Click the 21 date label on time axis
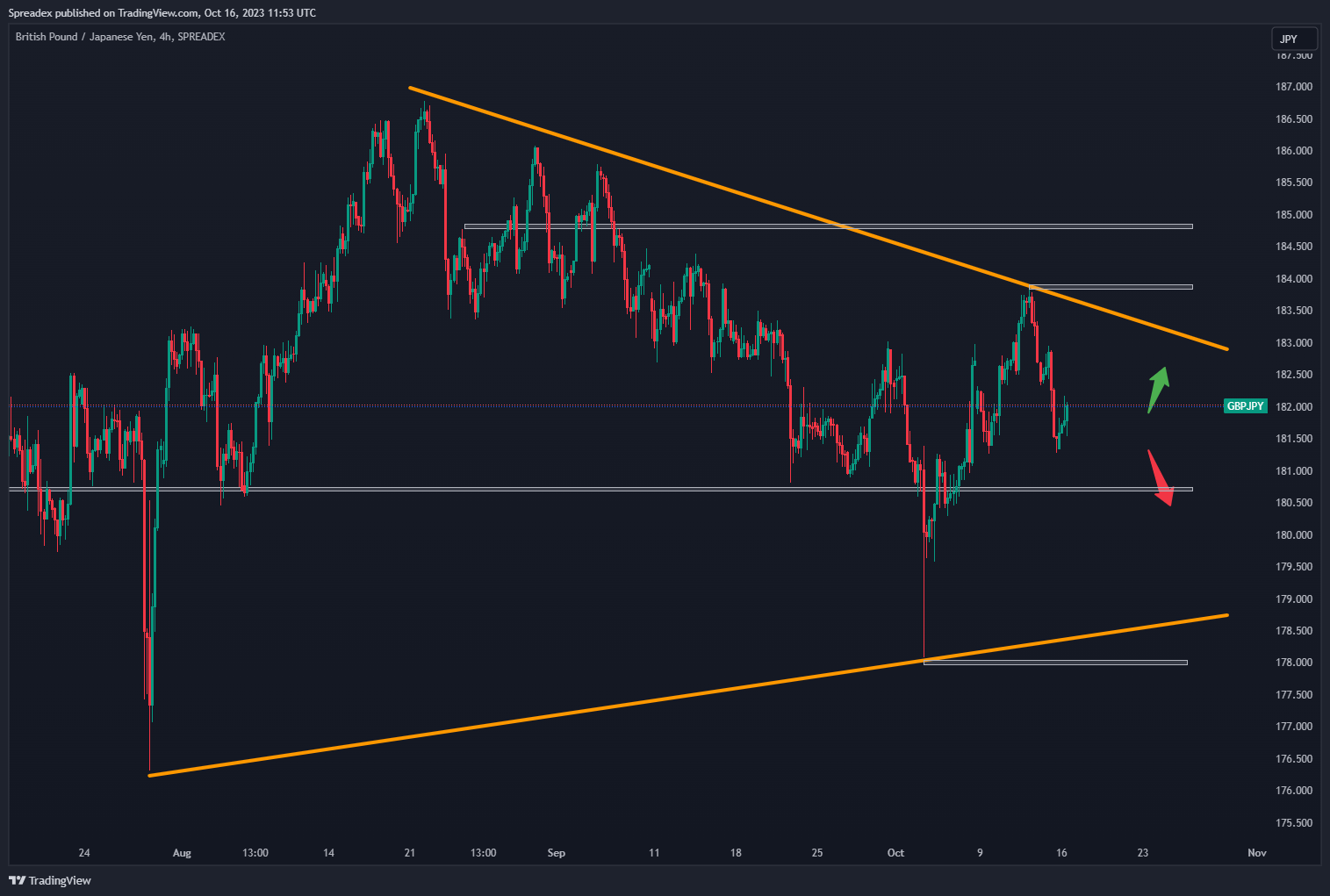Screen dimensions: 1330x896 [409, 853]
